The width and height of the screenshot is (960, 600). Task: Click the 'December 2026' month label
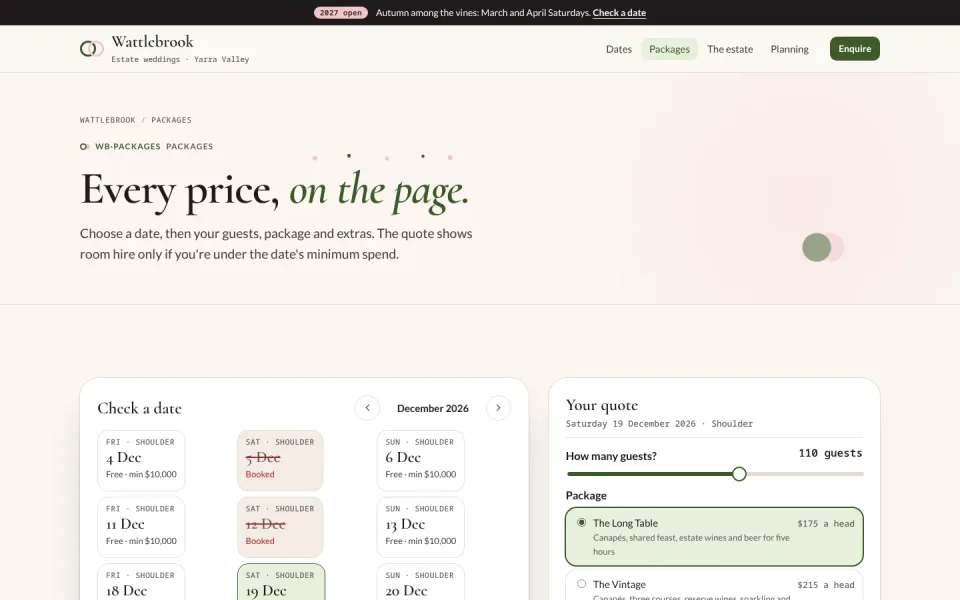click(433, 408)
